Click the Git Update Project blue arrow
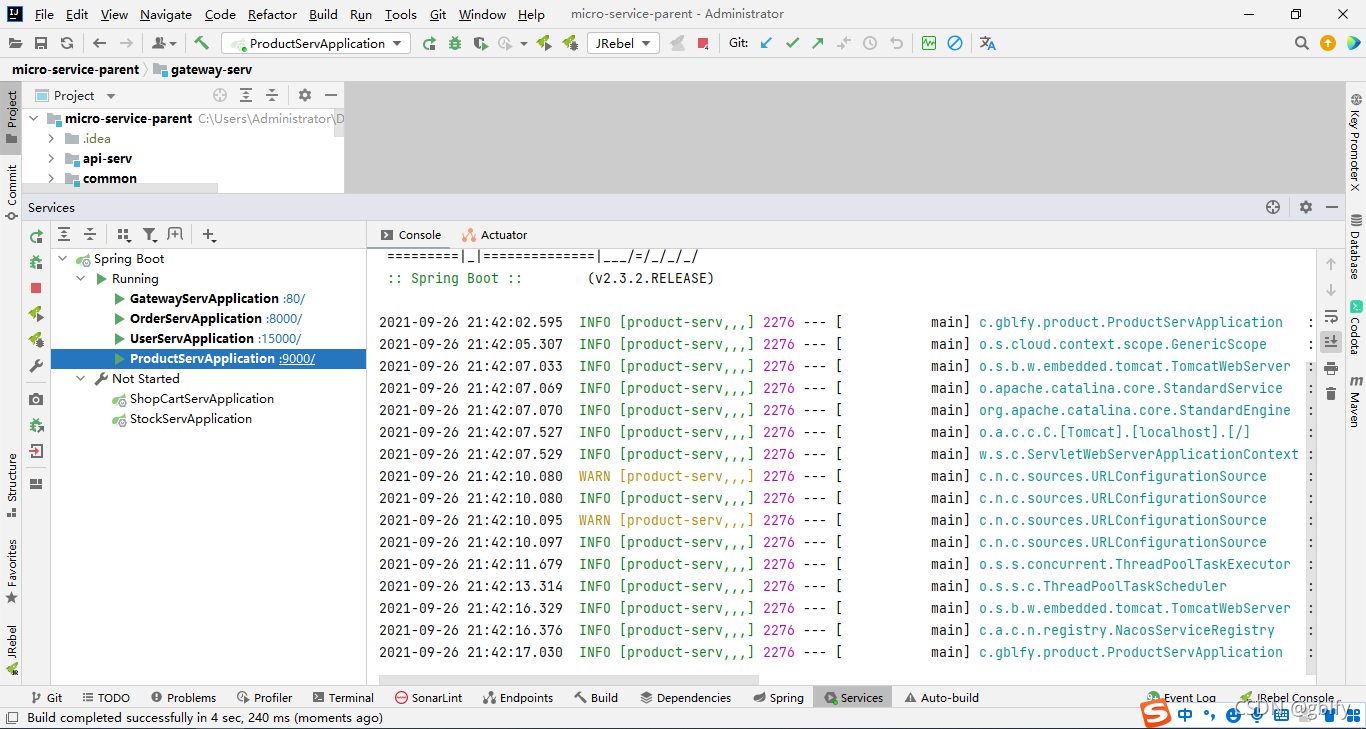The height and width of the screenshot is (729, 1366). pos(767,43)
